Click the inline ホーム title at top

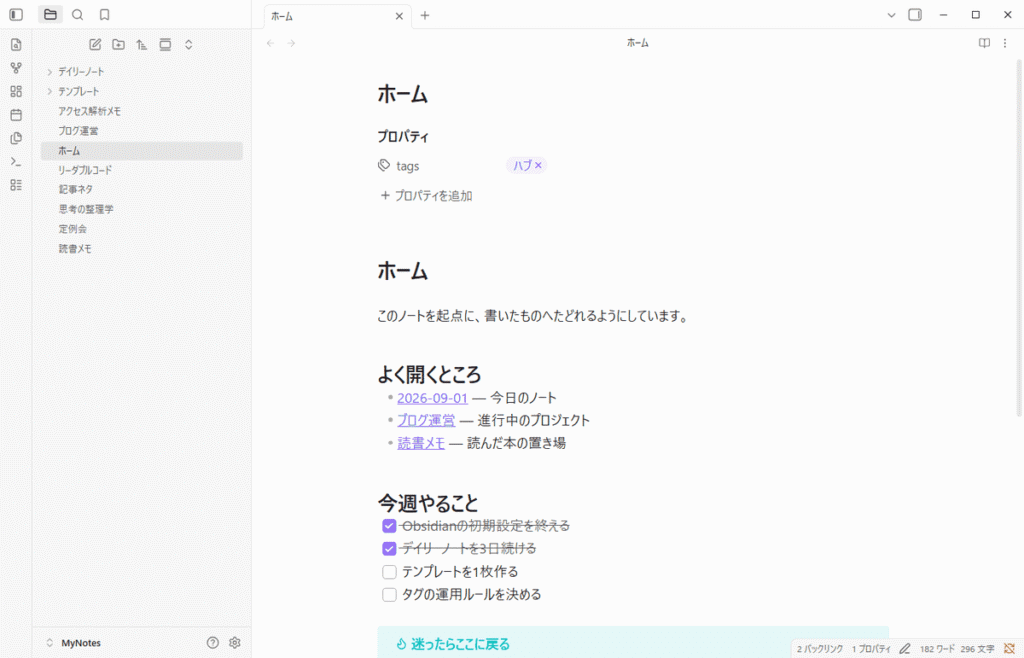click(402, 95)
